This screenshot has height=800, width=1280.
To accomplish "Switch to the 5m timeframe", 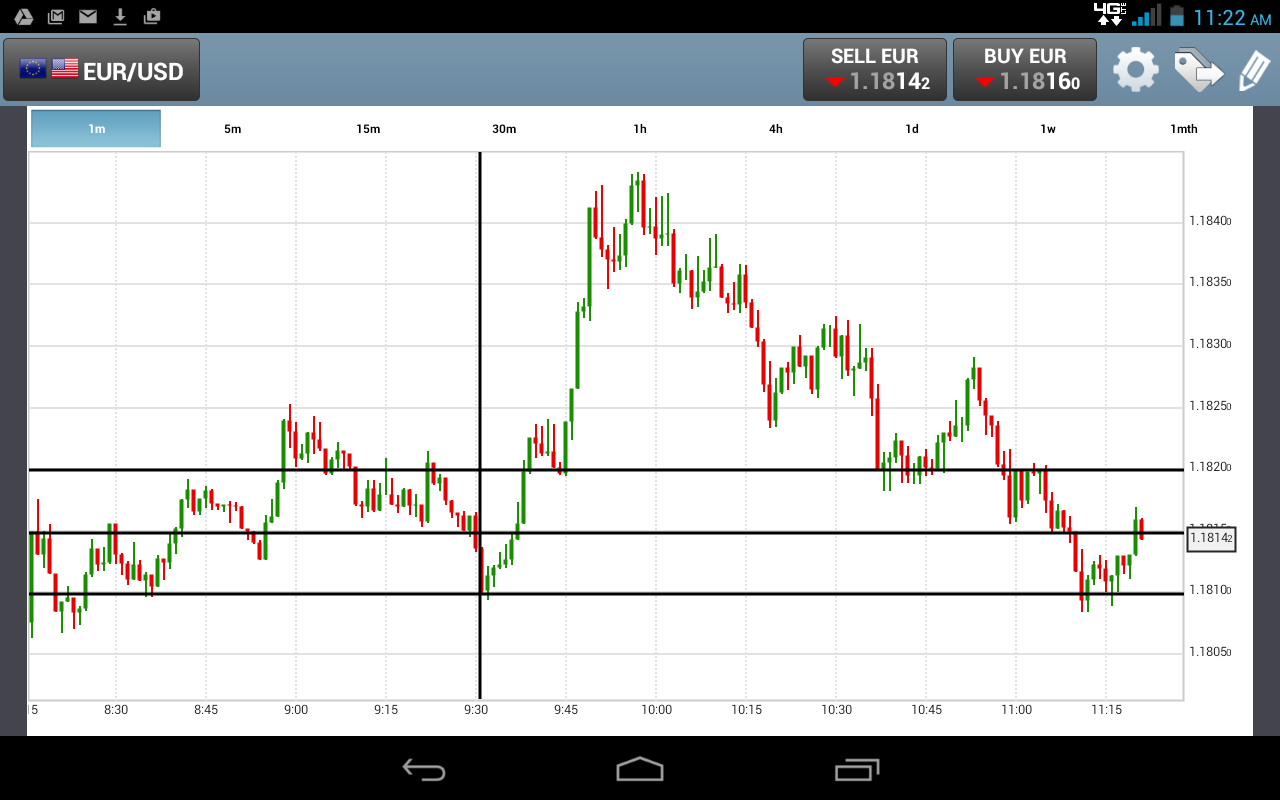I will point(232,129).
